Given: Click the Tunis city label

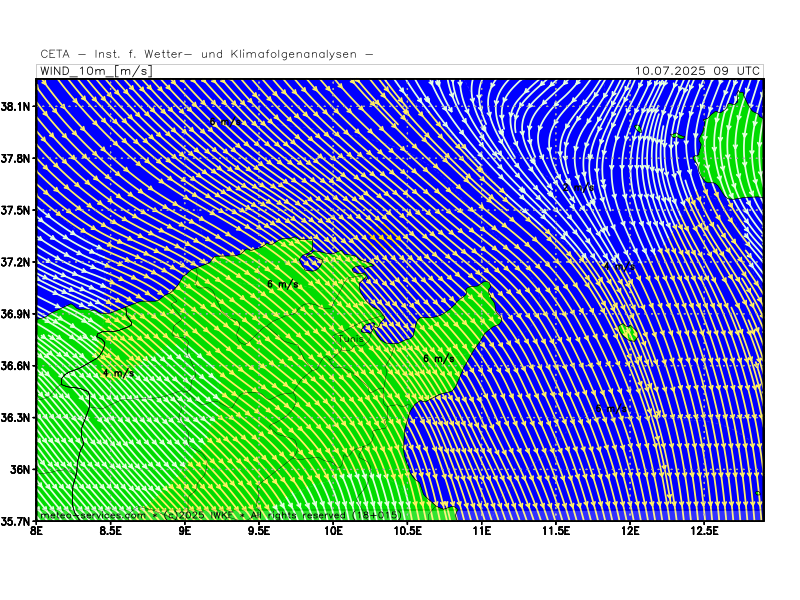Looking at the screenshot, I should click(351, 339).
